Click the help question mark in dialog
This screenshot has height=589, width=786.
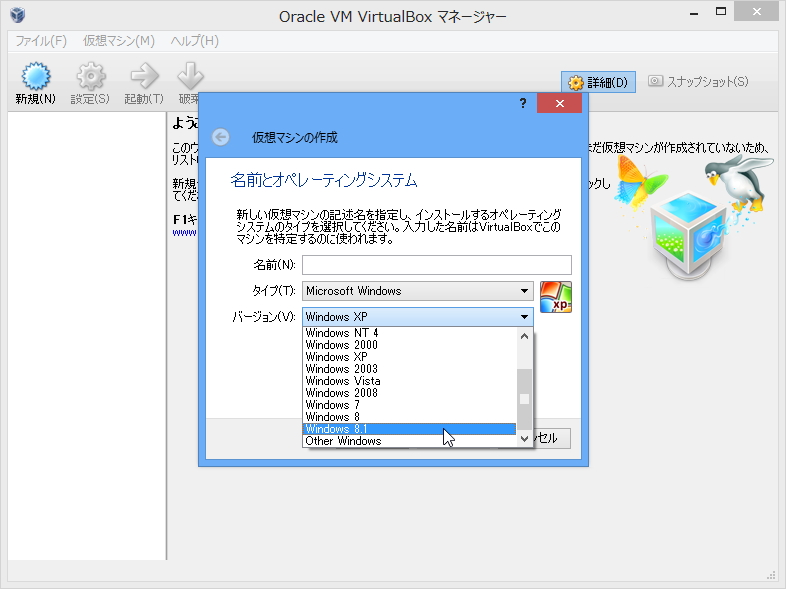pos(523,103)
